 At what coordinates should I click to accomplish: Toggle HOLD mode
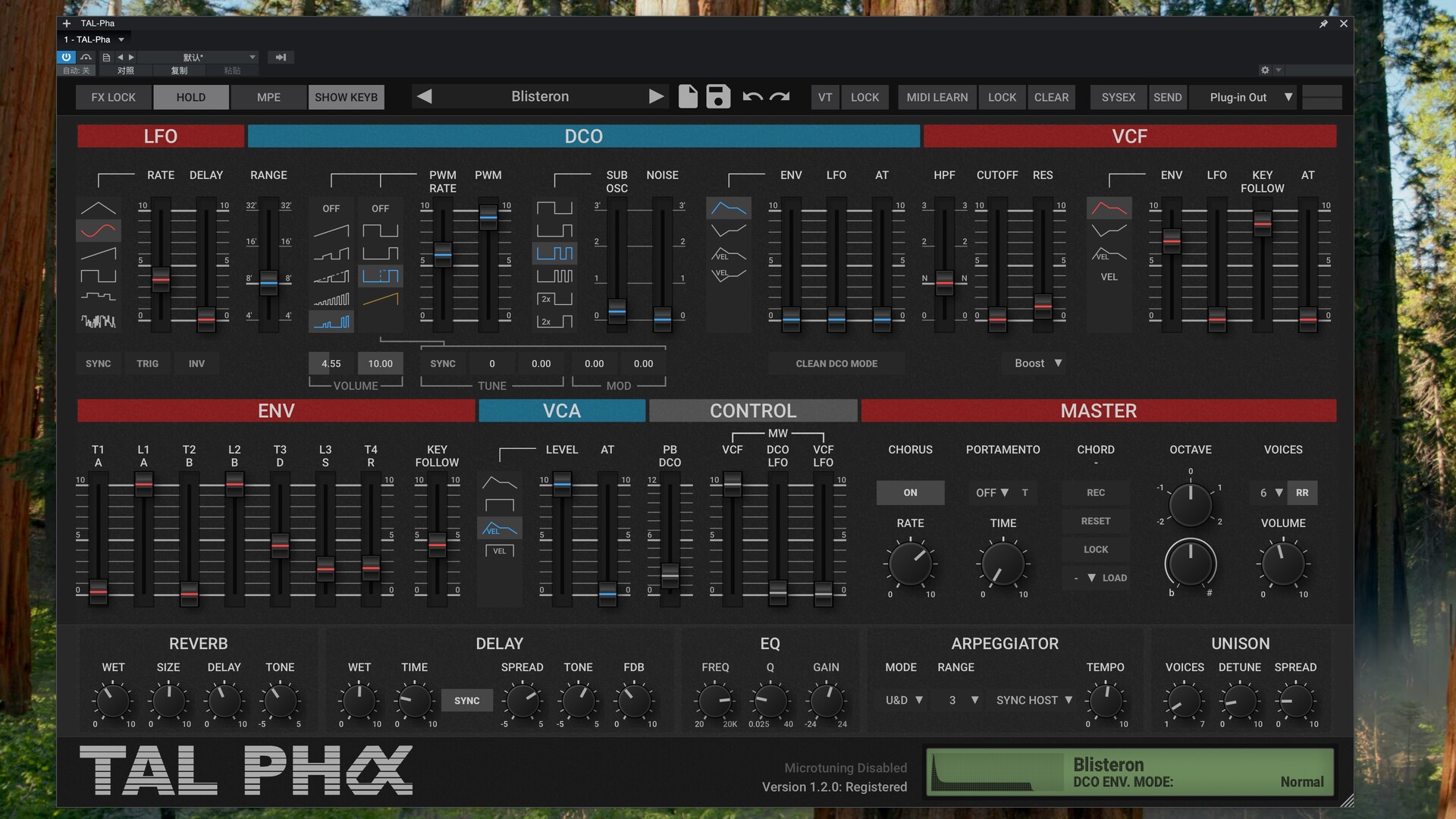click(191, 97)
